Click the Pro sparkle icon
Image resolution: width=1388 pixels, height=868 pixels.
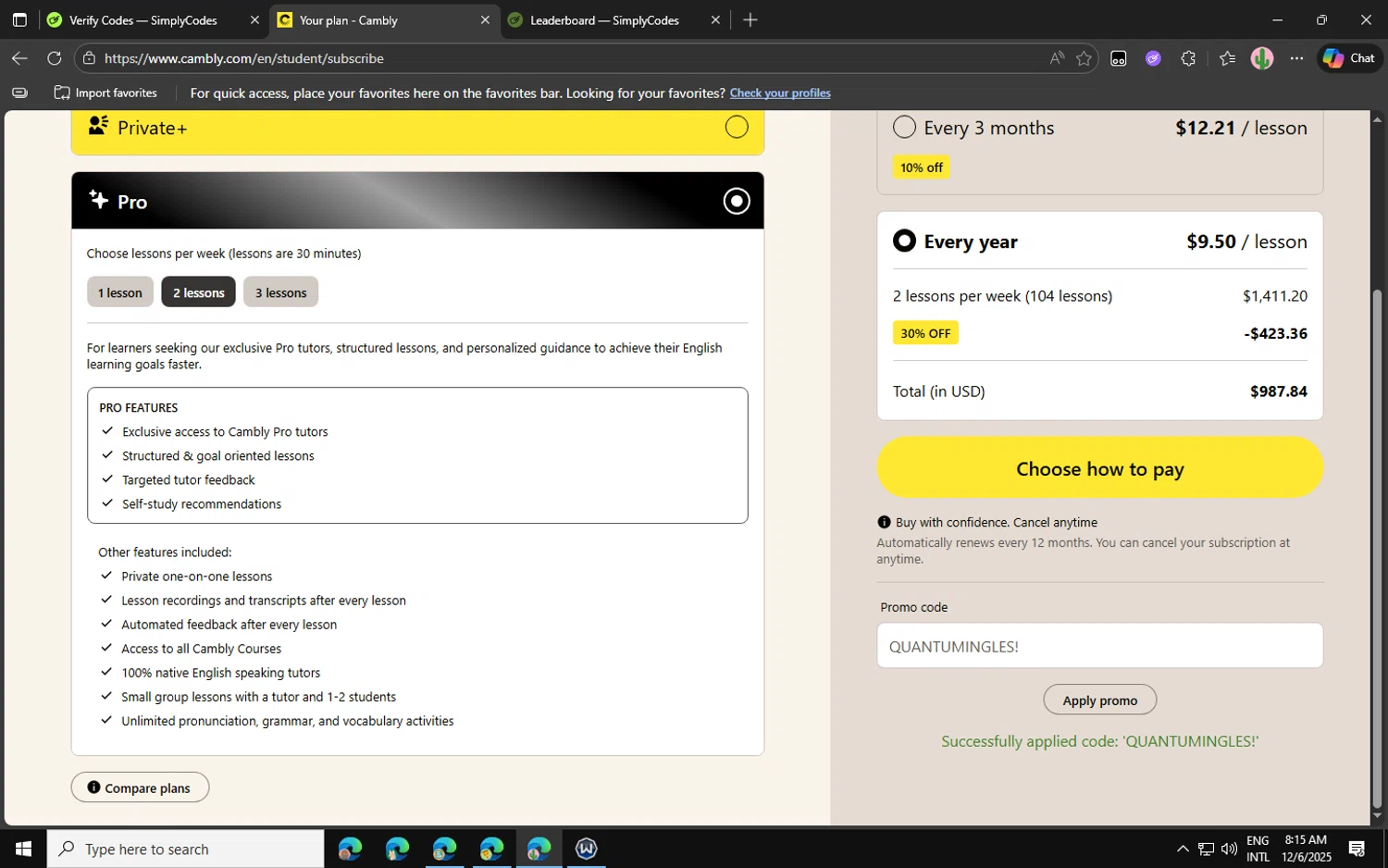pyautogui.click(x=98, y=199)
